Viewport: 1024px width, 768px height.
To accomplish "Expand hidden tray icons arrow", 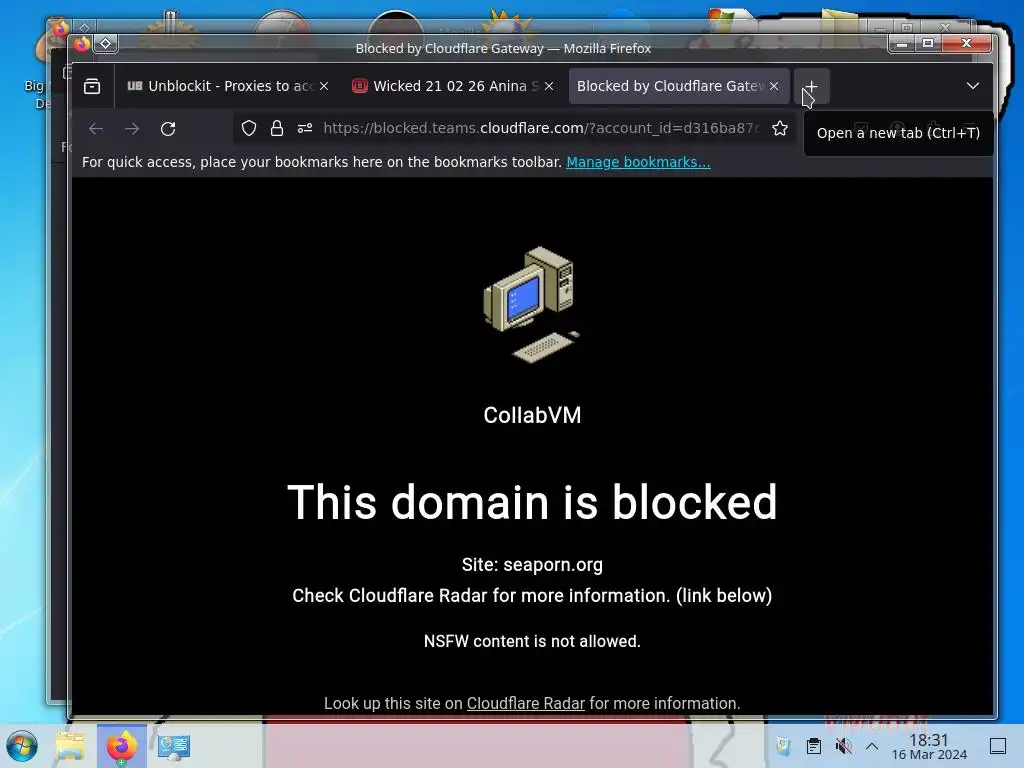I will [x=872, y=746].
